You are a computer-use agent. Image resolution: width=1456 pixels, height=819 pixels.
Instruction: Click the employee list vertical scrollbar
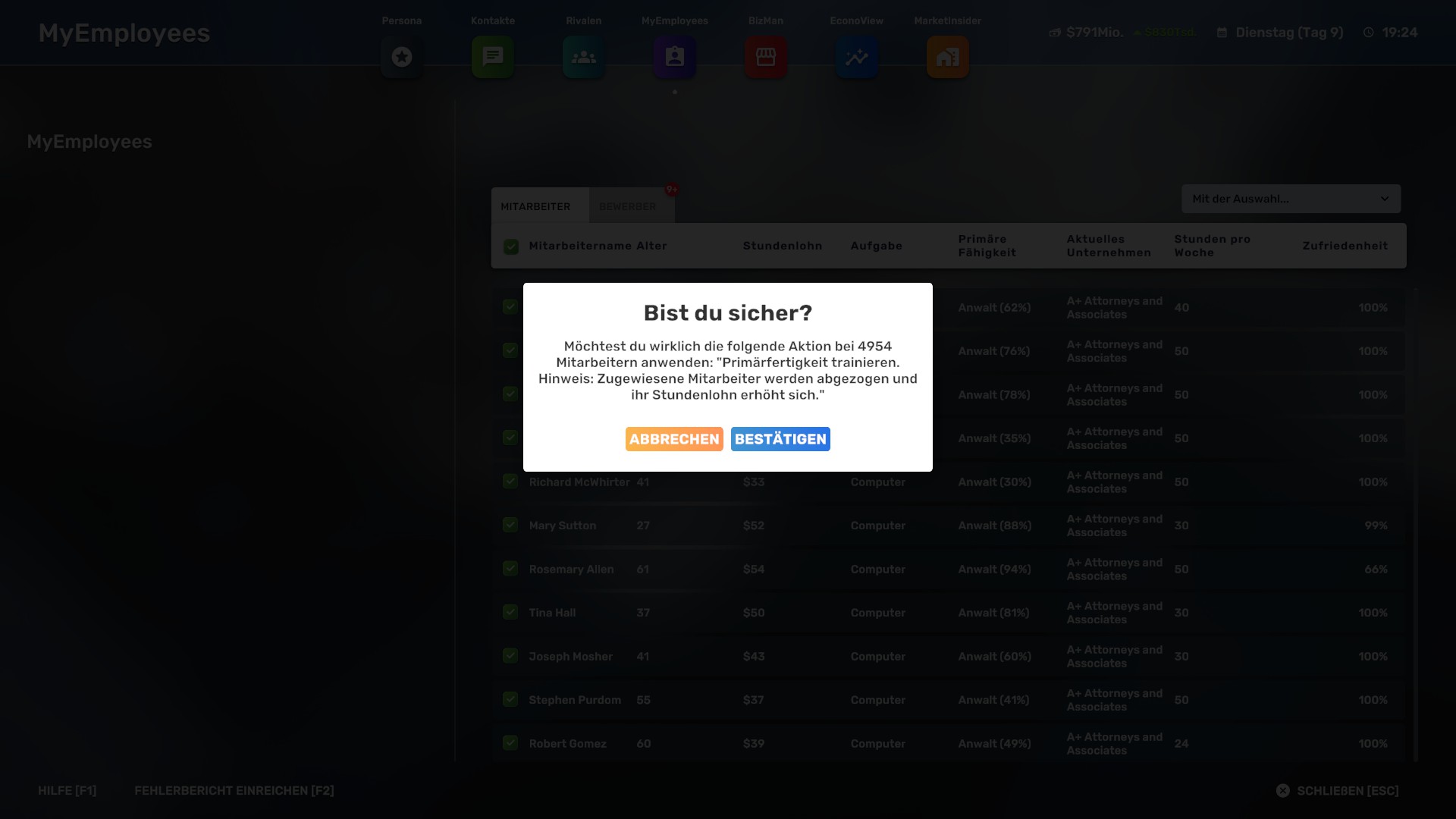coord(1415,523)
